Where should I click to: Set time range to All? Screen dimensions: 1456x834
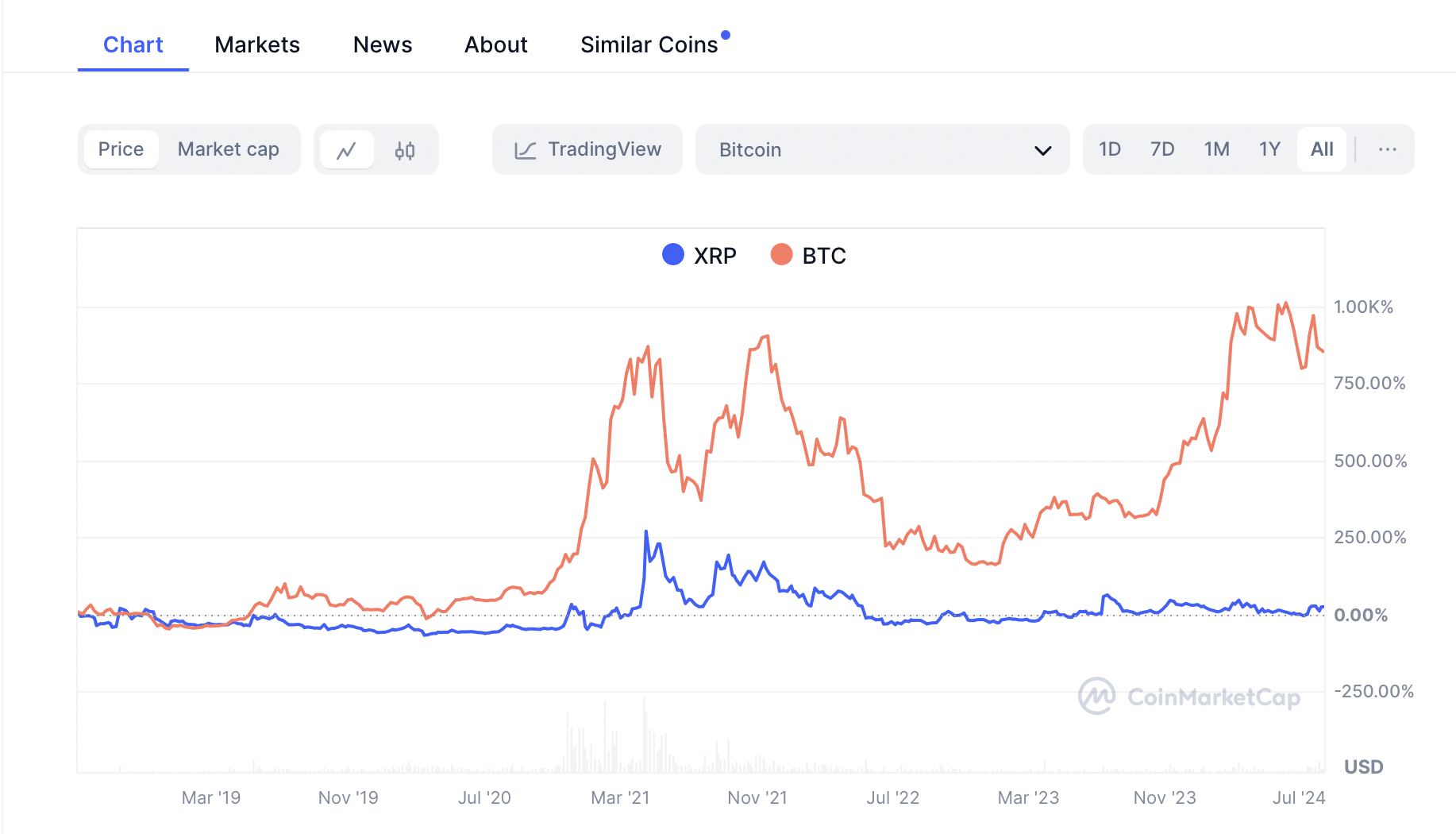(x=1322, y=149)
